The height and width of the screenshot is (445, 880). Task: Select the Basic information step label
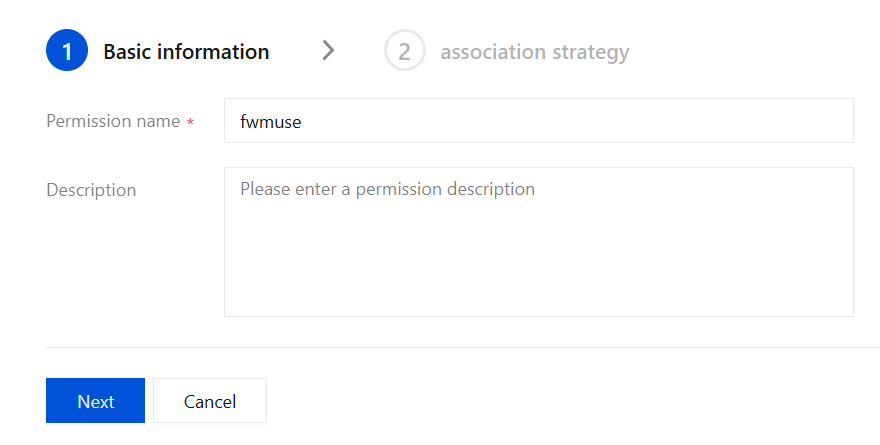click(186, 52)
